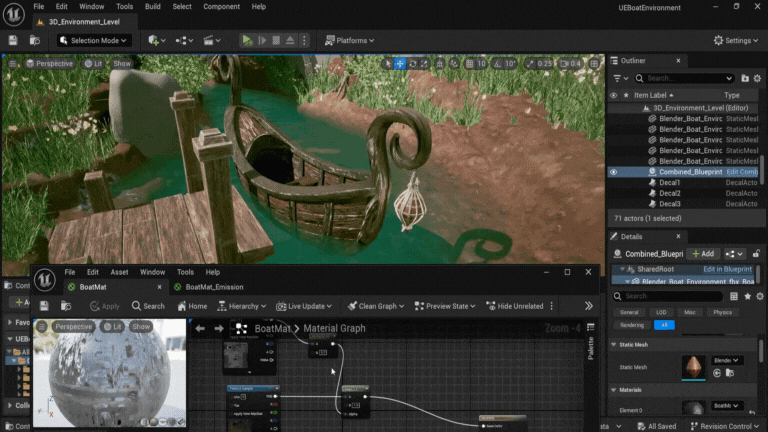Open the Settings dropdown in the main toolbar
Screen dimensions: 768x432
(x=736, y=40)
